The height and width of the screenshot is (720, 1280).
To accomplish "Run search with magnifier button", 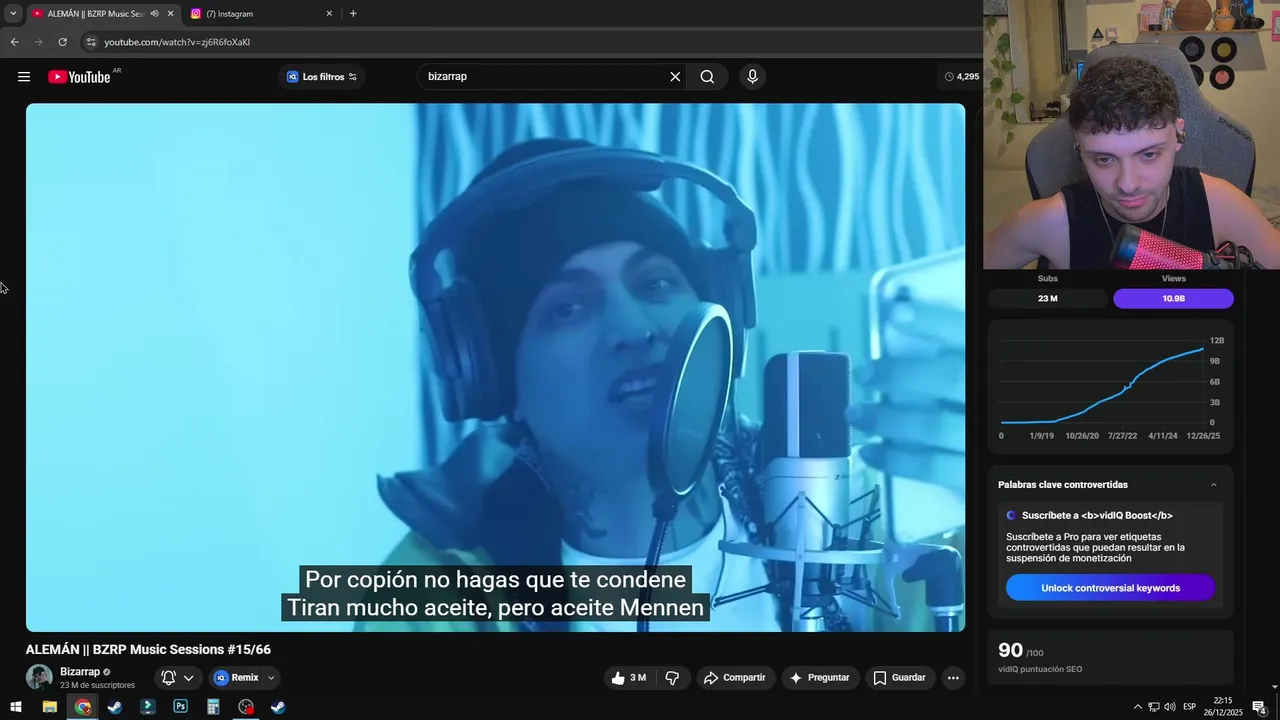I will [x=707, y=77].
